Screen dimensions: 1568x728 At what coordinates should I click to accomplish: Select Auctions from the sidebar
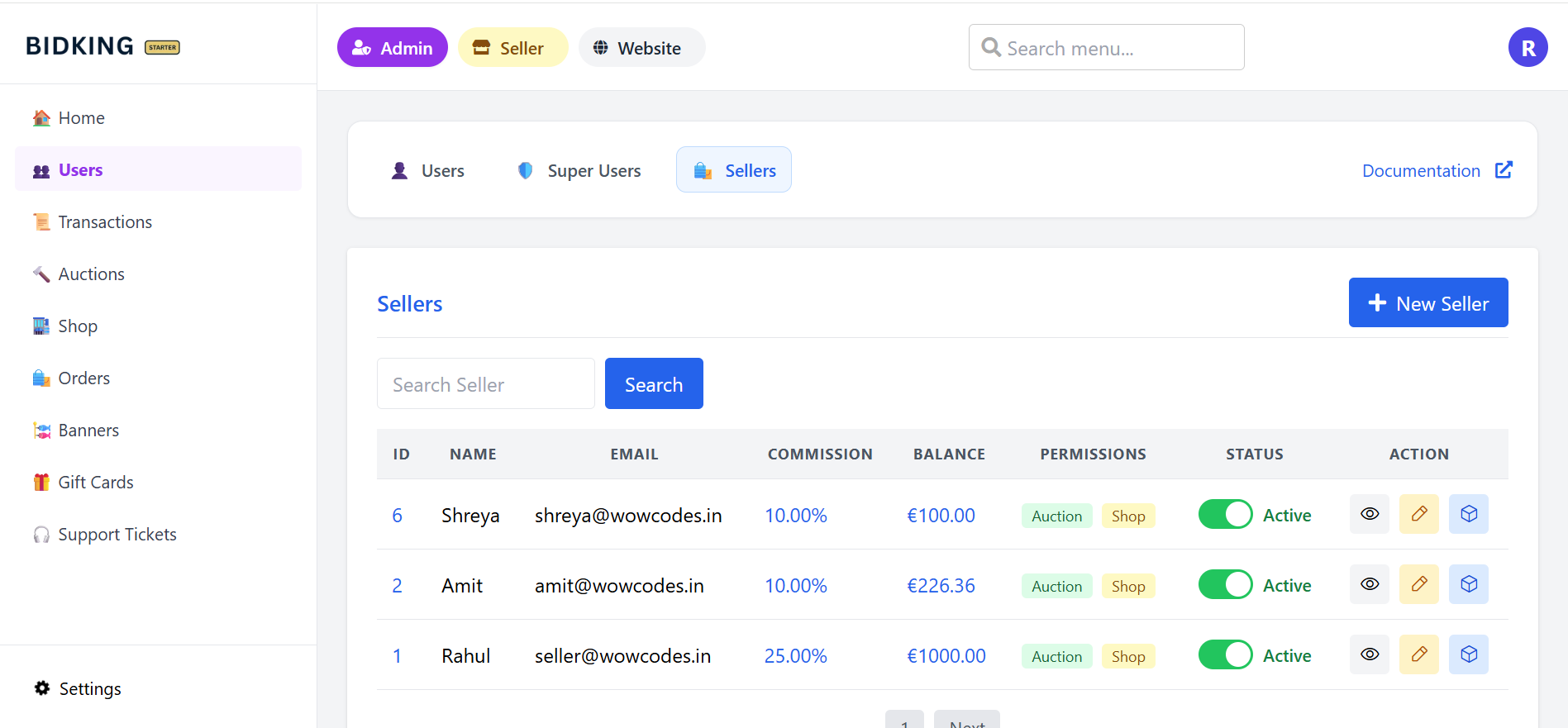tap(91, 274)
